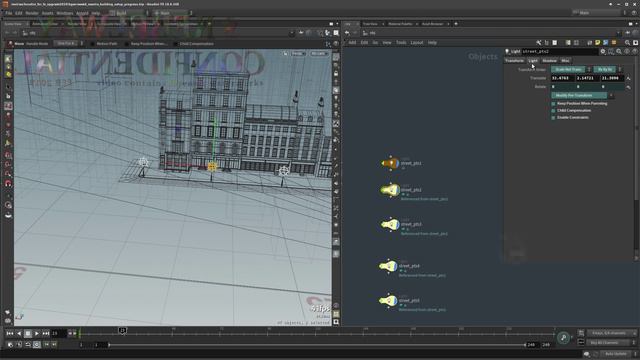Click the end frame 240 field

tap(531, 345)
